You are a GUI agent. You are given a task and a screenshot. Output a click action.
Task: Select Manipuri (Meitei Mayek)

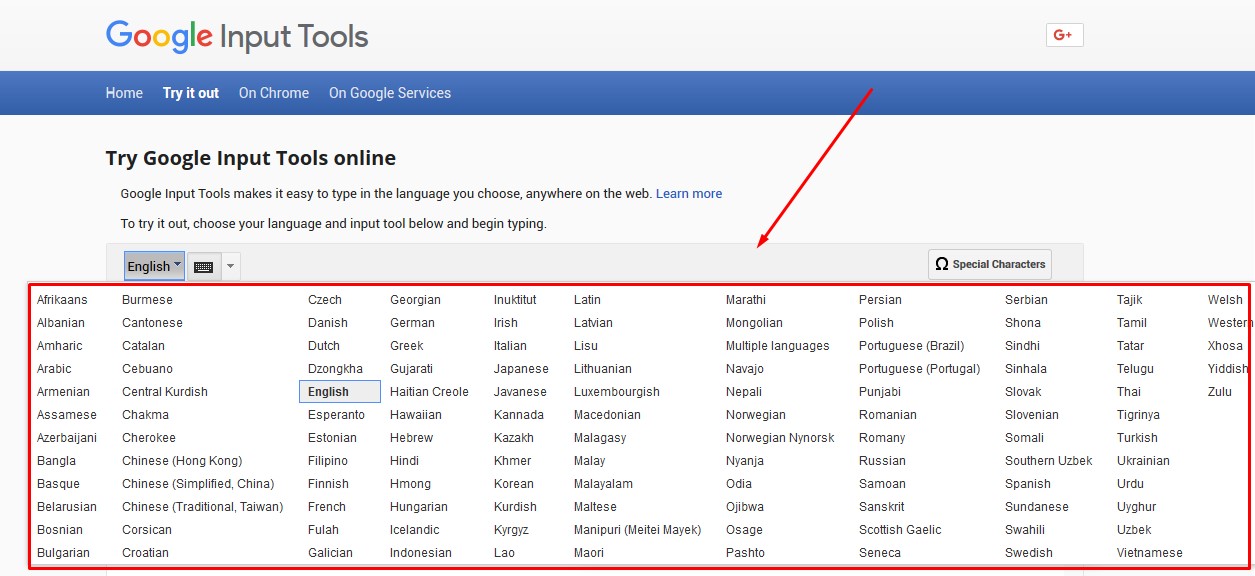(638, 530)
